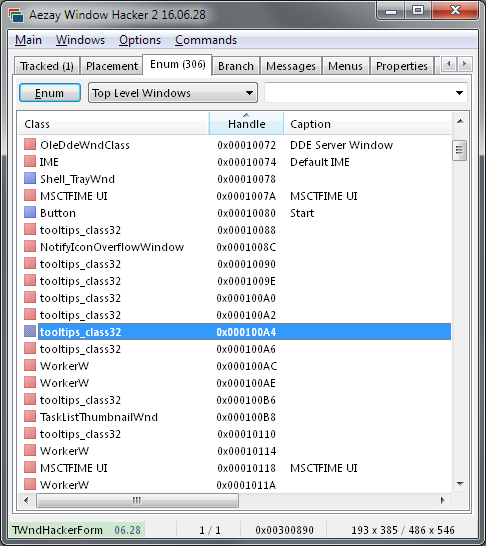The image size is (486, 546).
Task: Switch to the Branch tab
Action: (x=236, y=66)
